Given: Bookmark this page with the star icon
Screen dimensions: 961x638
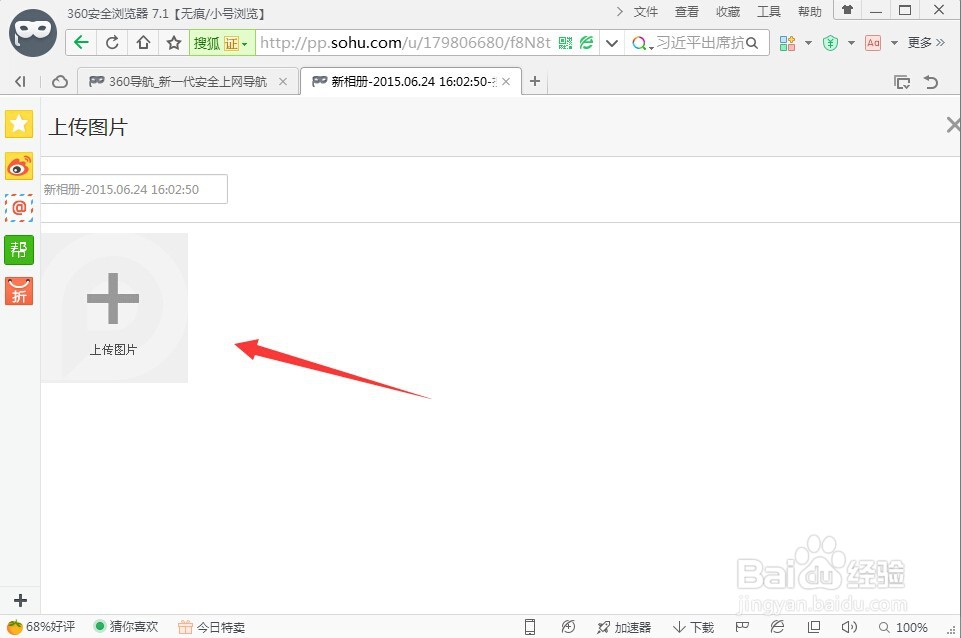Looking at the screenshot, I should 174,42.
